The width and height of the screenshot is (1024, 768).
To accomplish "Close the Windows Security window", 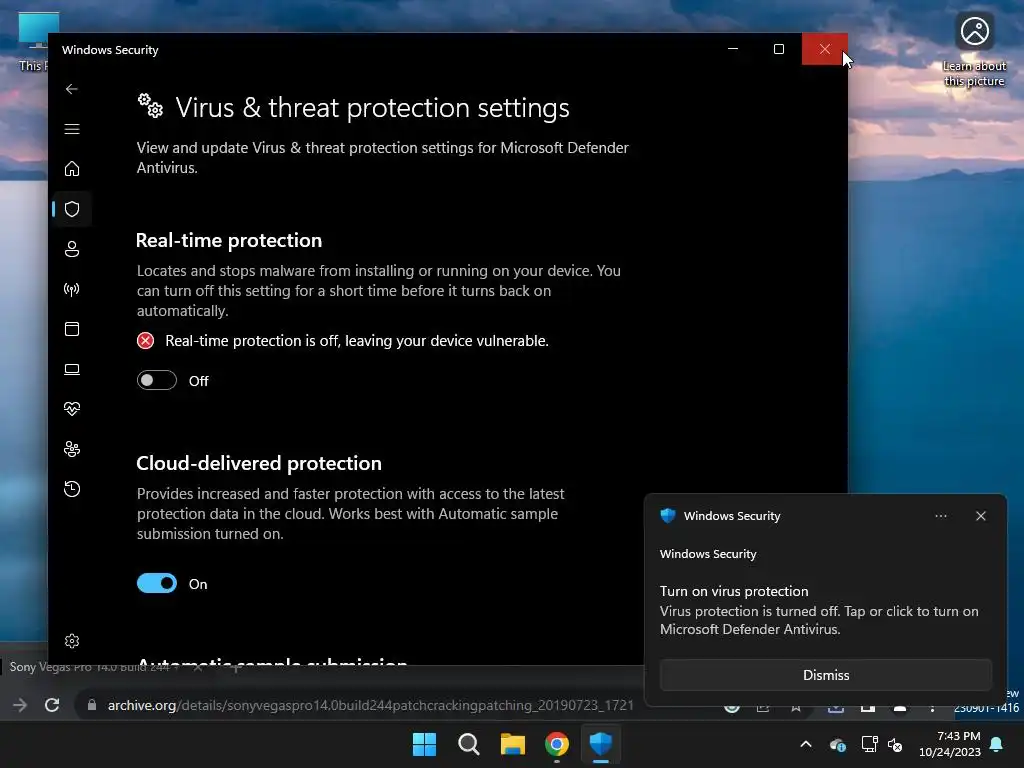I will (x=825, y=49).
